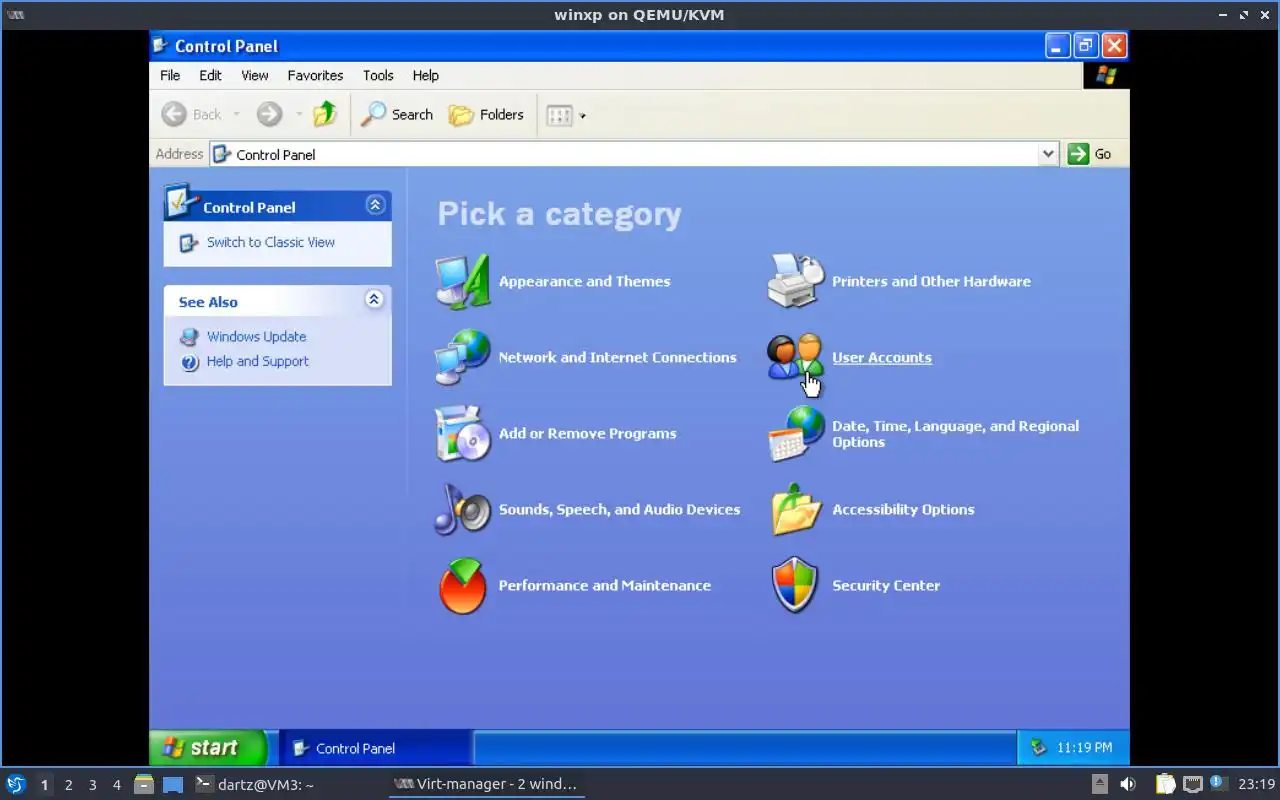Open the Edit menu

(210, 75)
